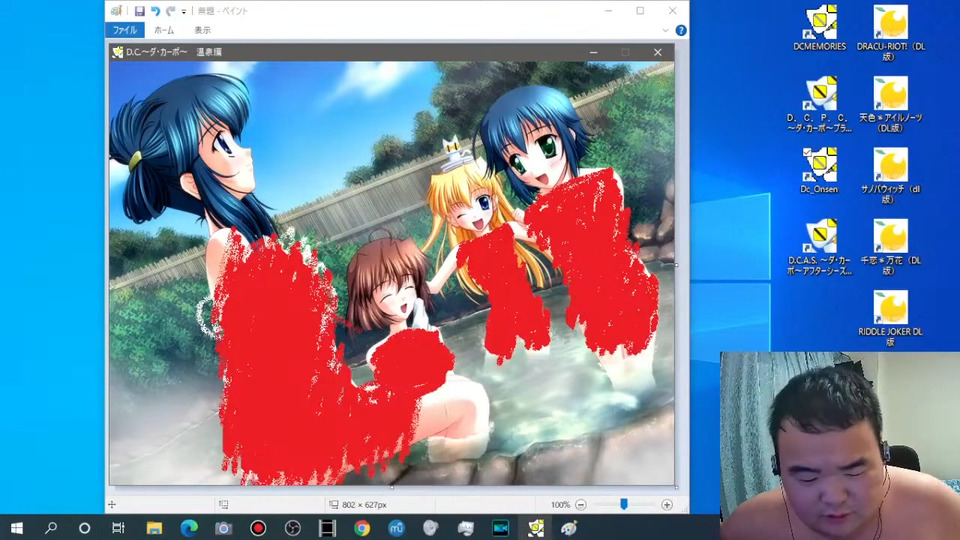Open File Explorer from the taskbar

154,528
